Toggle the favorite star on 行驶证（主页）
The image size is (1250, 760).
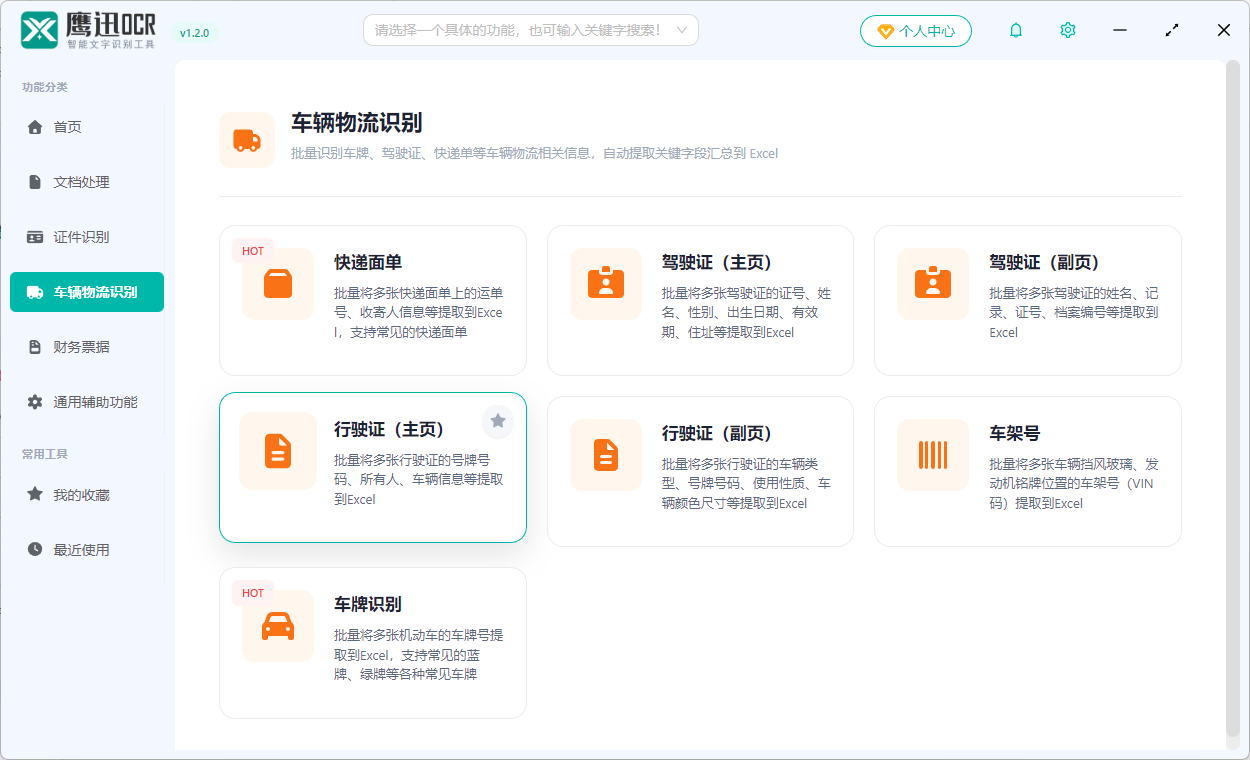coord(498,422)
